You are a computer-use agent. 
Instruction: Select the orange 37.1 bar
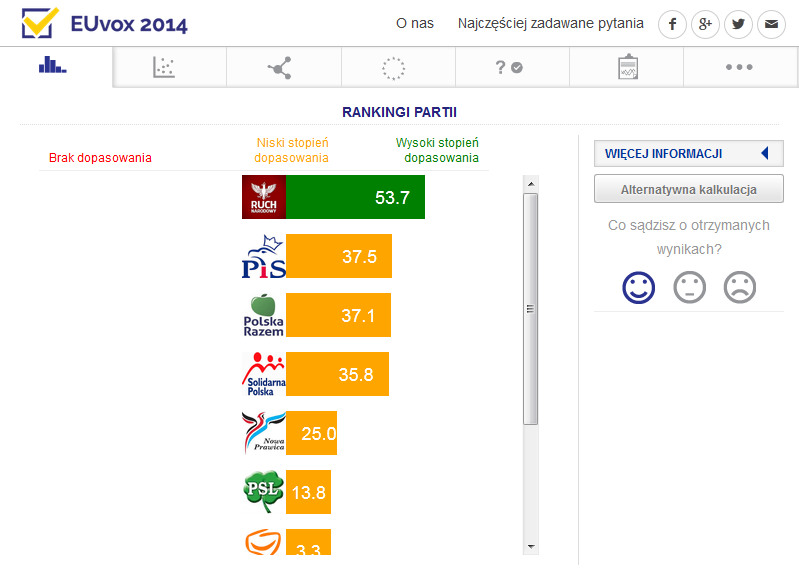[338, 316]
